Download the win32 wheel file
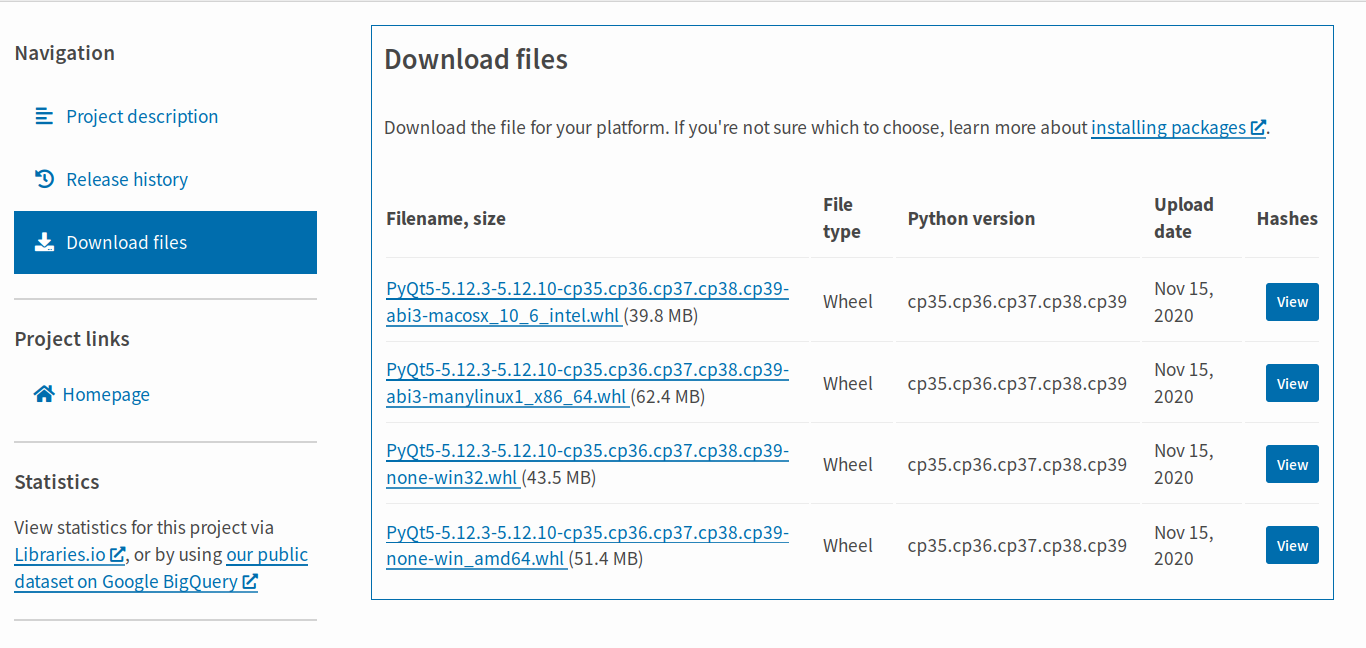This screenshot has height=648, width=1366. point(588,464)
